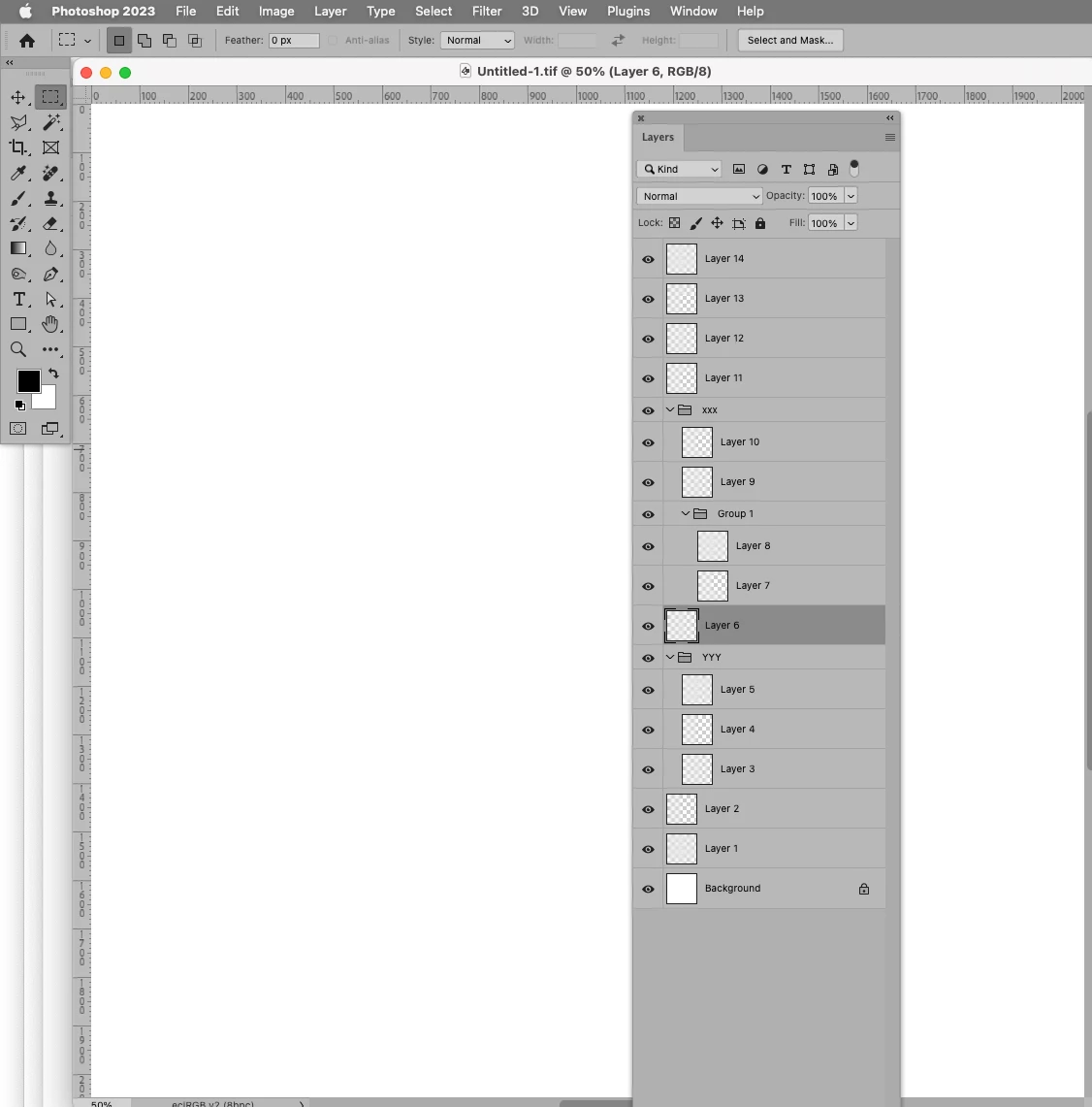
Task: Filter layers by pixel layers
Action: (x=739, y=169)
